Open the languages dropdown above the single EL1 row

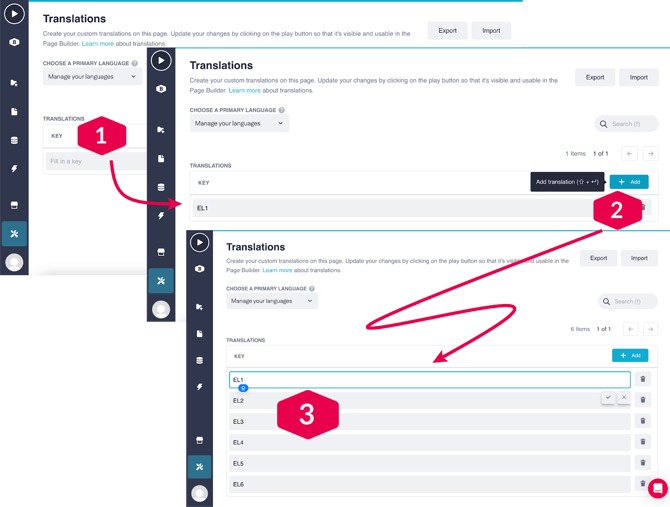coord(239,124)
